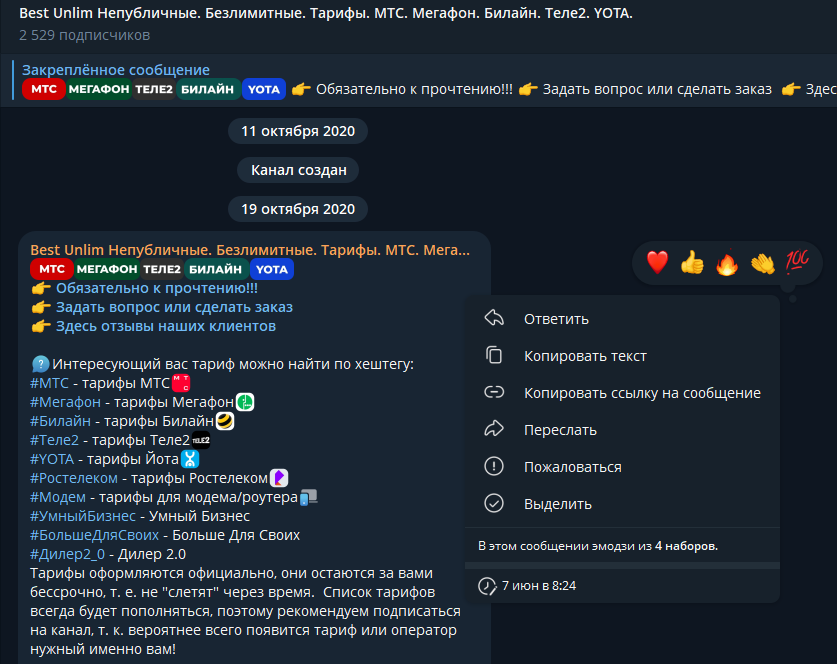The image size is (837, 664).
Task: Open Задать вопрос или сделать заказ link
Action: 175,307
